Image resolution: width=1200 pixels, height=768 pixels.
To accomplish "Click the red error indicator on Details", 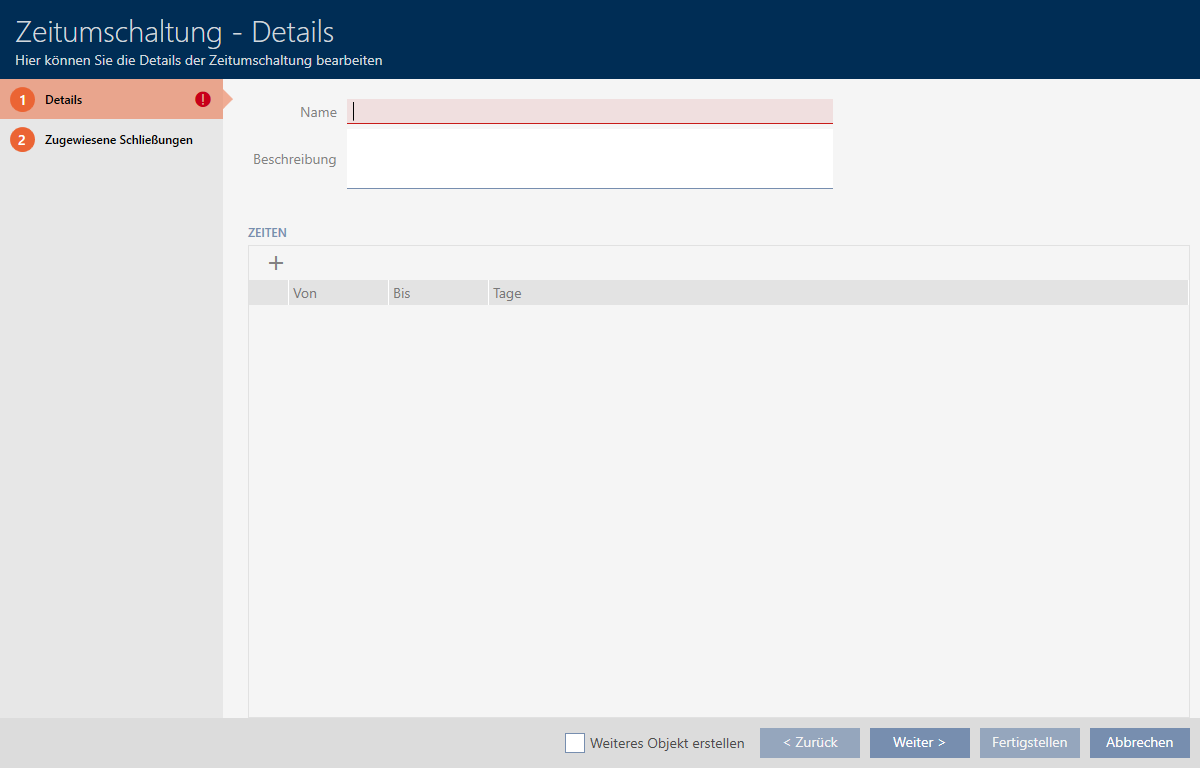I will [x=203, y=100].
